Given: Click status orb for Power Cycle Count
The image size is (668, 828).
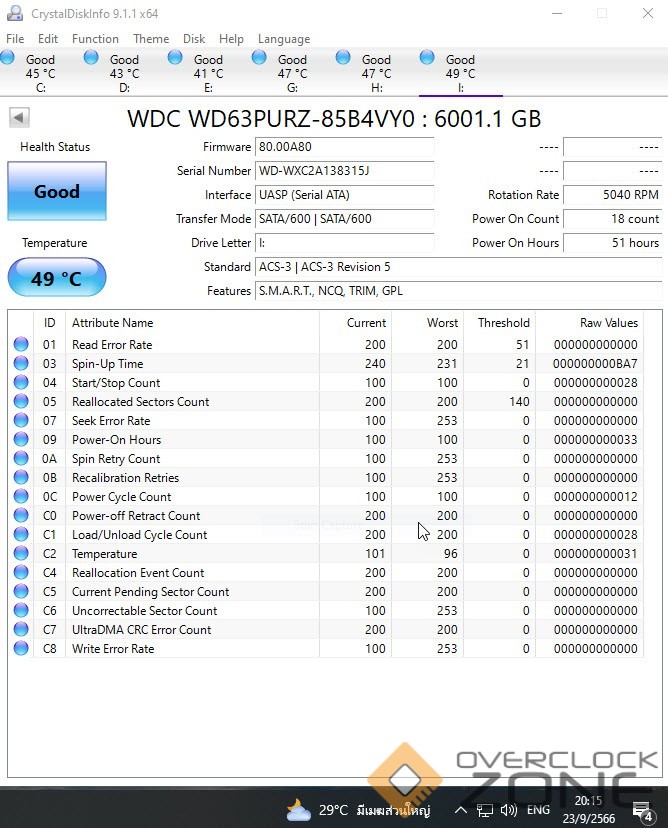Looking at the screenshot, I should (21, 496).
